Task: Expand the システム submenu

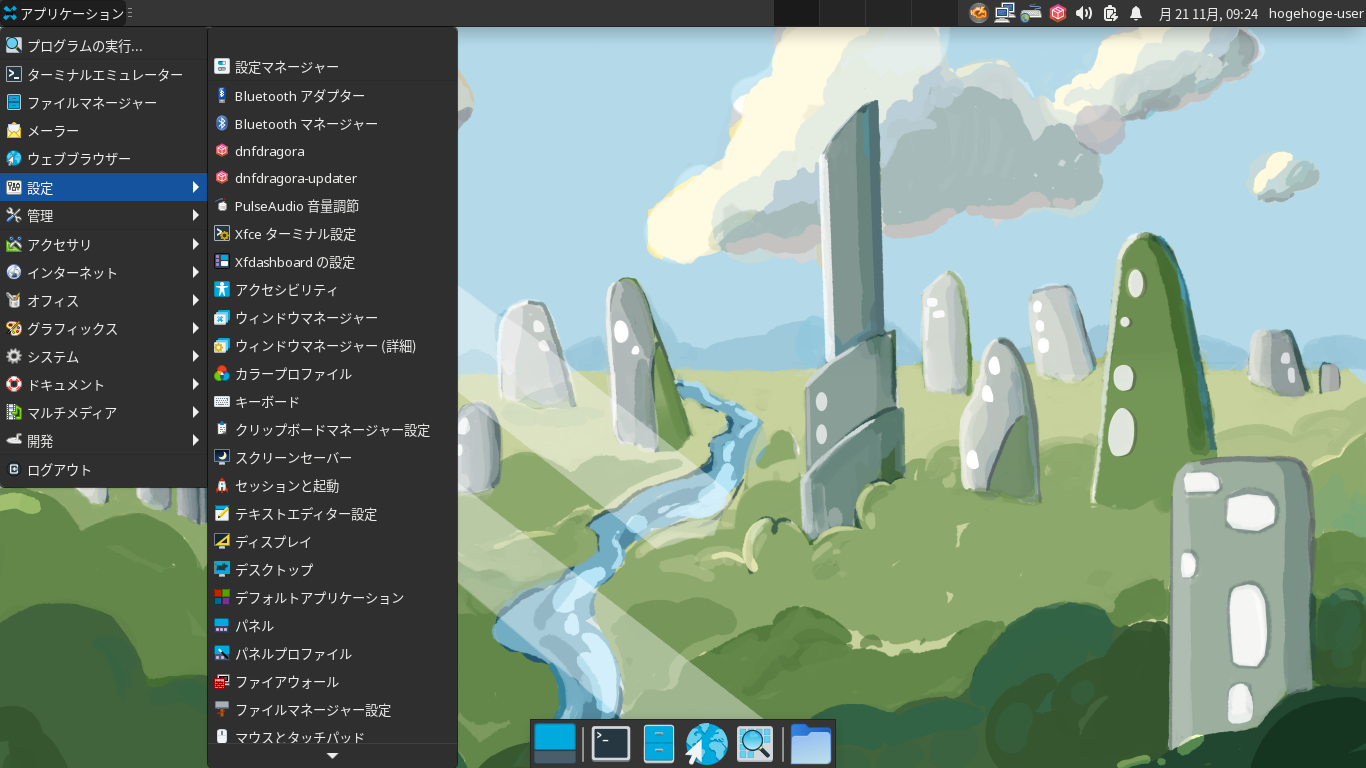Action: pos(103,356)
